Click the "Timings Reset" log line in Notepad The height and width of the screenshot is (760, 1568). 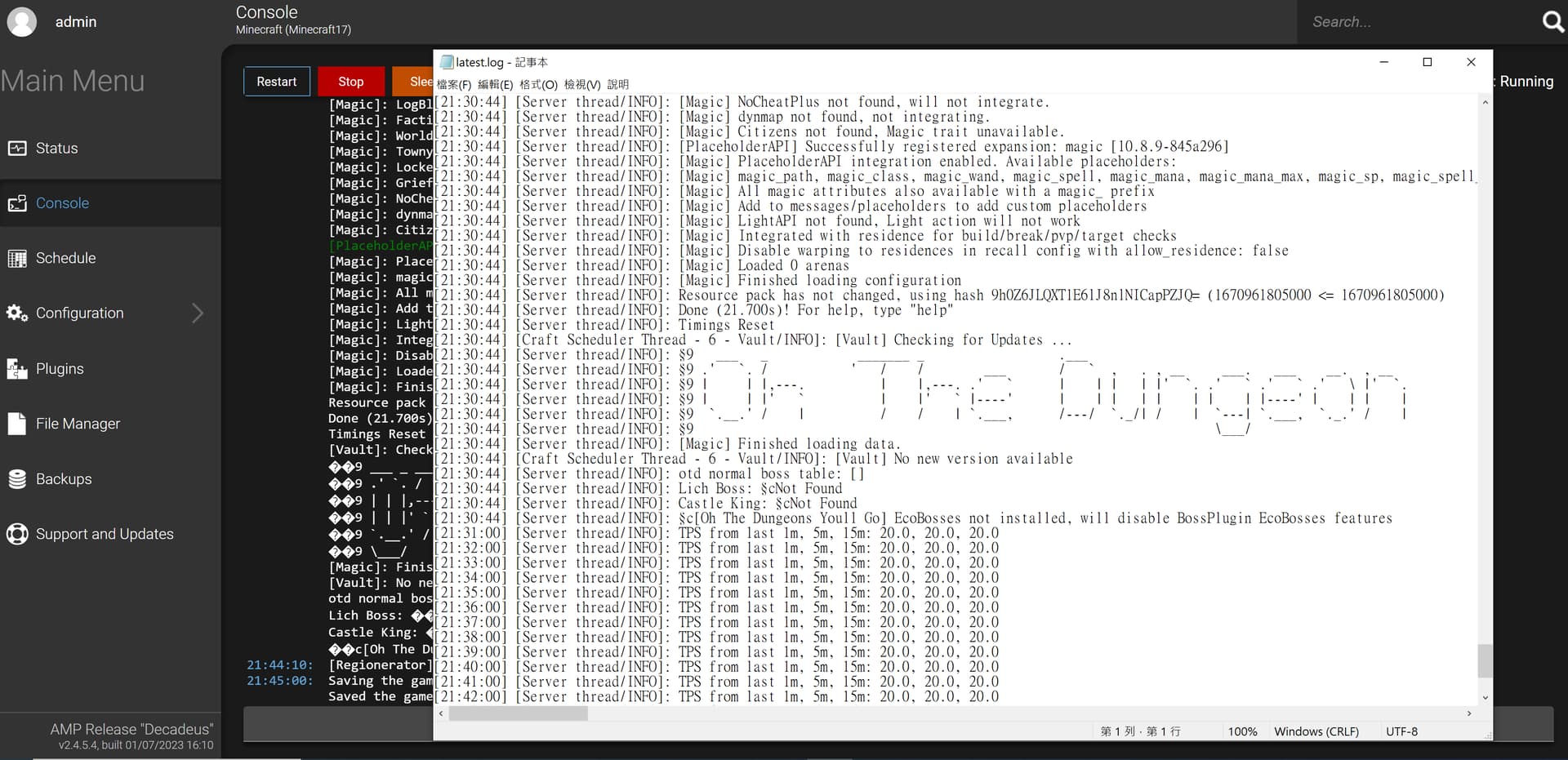(604, 325)
